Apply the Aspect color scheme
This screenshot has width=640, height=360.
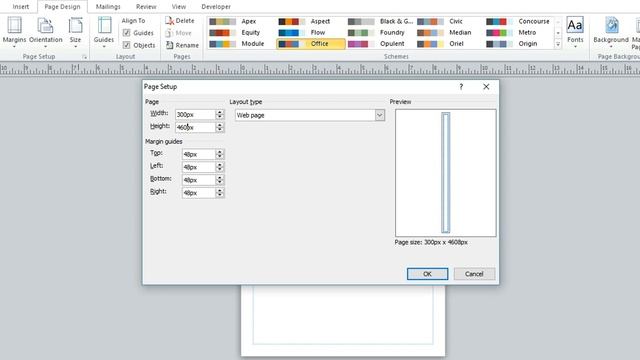click(304, 21)
